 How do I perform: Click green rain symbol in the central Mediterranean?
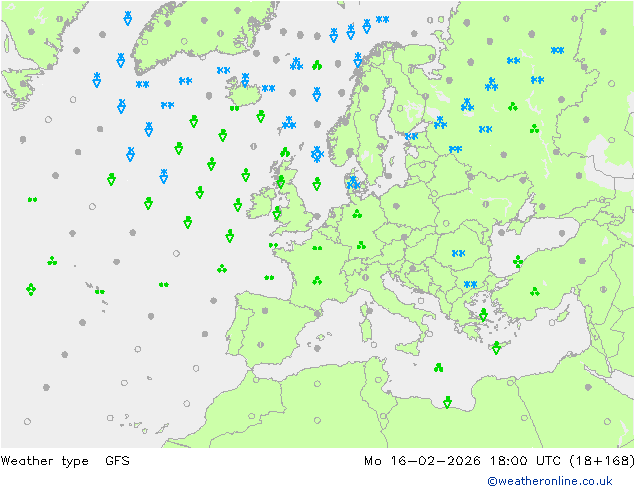[x=439, y=368]
